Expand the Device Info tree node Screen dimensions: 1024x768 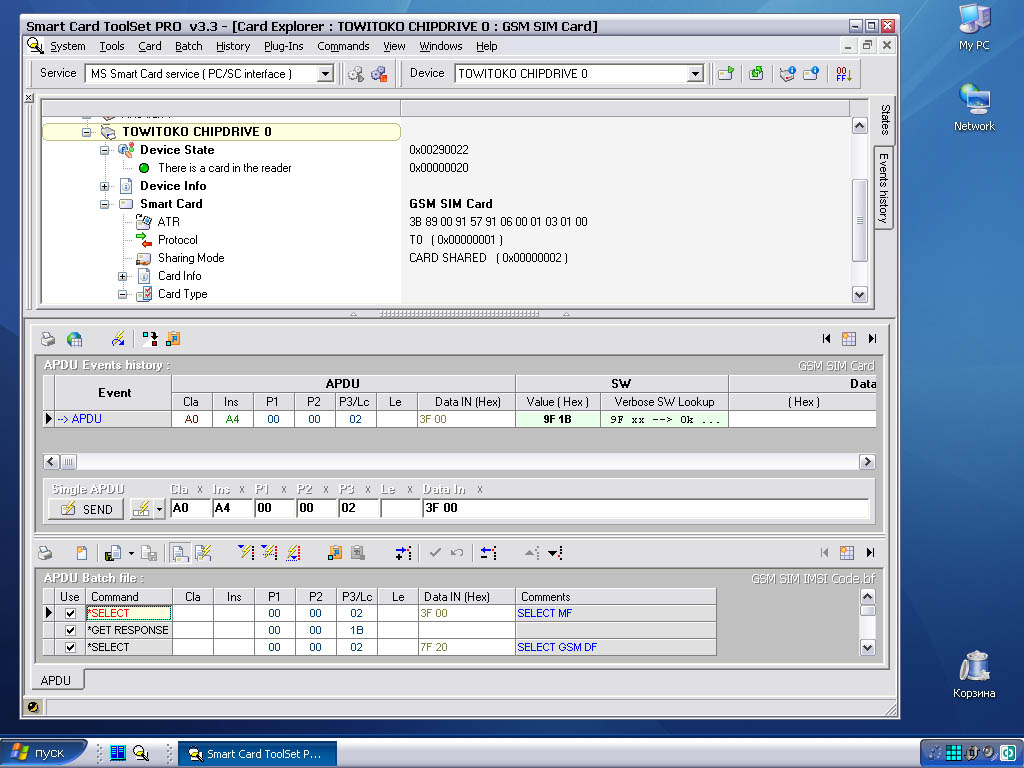[x=105, y=186]
